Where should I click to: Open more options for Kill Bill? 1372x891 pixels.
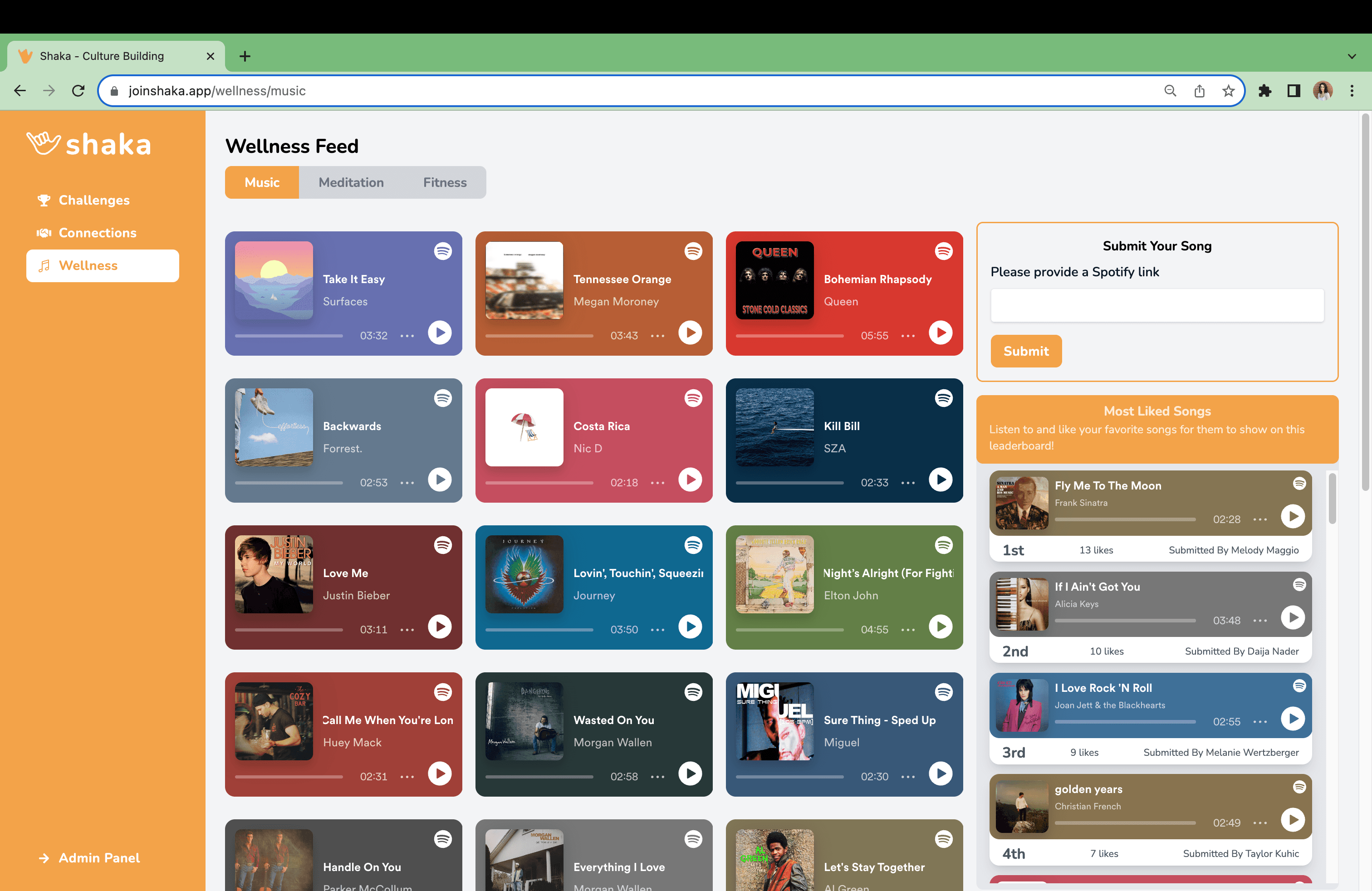[x=907, y=483]
